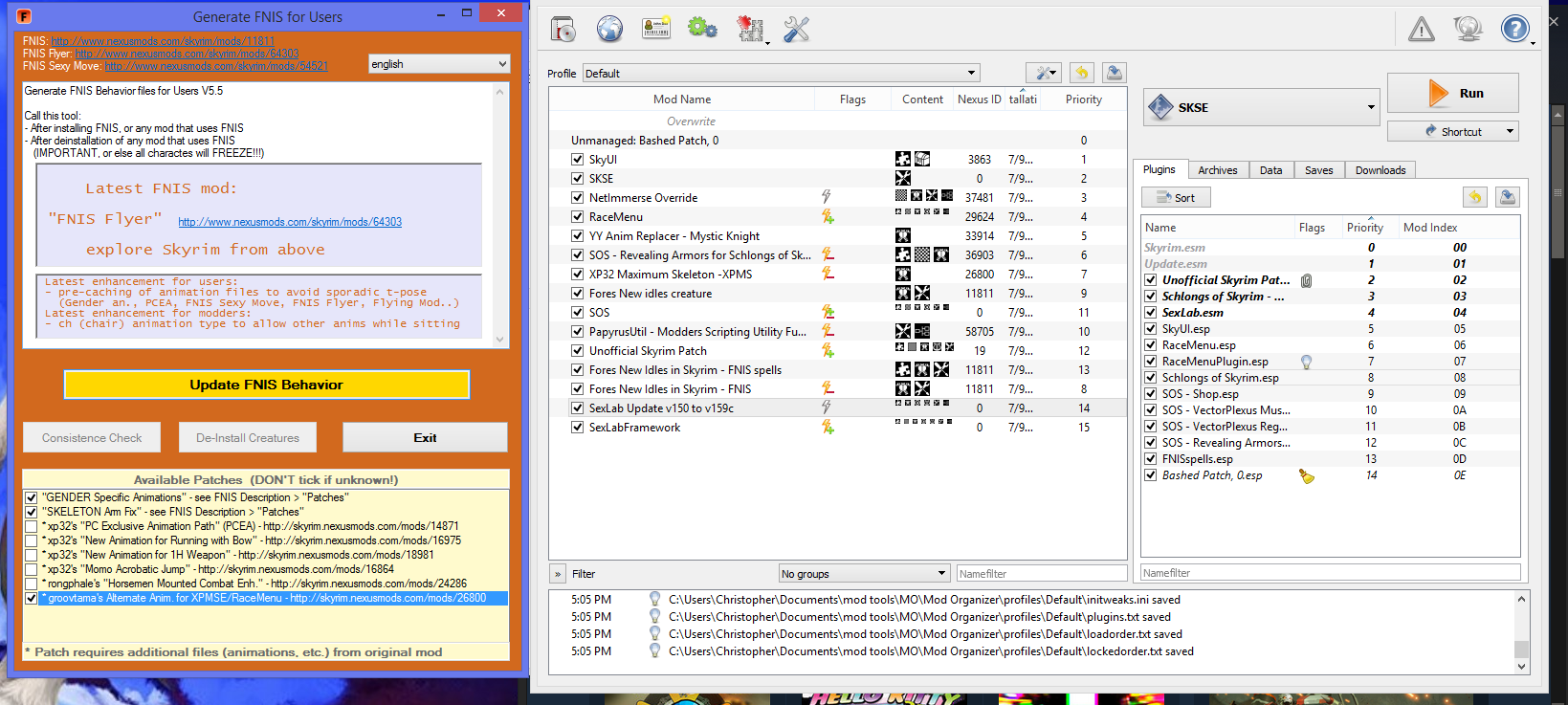Tick Momo Acrobatic Jump patch checkbox
This screenshot has width=1568, height=705.
click(32, 569)
